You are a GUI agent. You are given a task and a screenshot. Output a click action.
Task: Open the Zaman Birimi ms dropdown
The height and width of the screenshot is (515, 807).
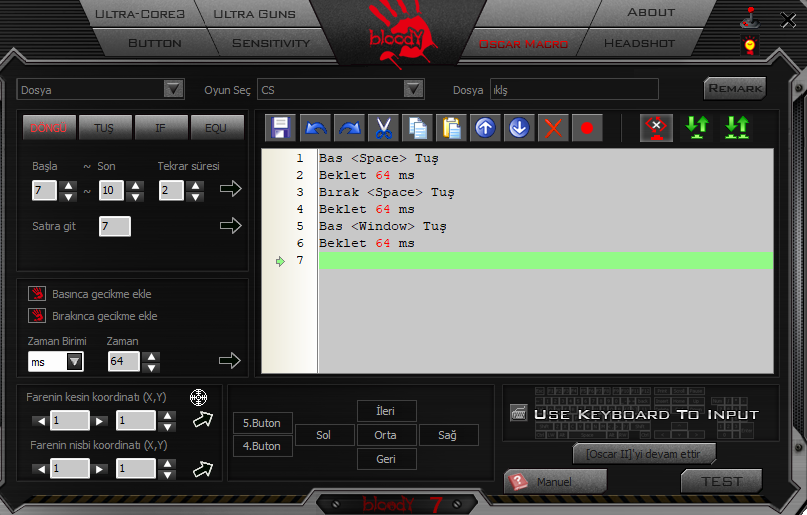click(74, 361)
